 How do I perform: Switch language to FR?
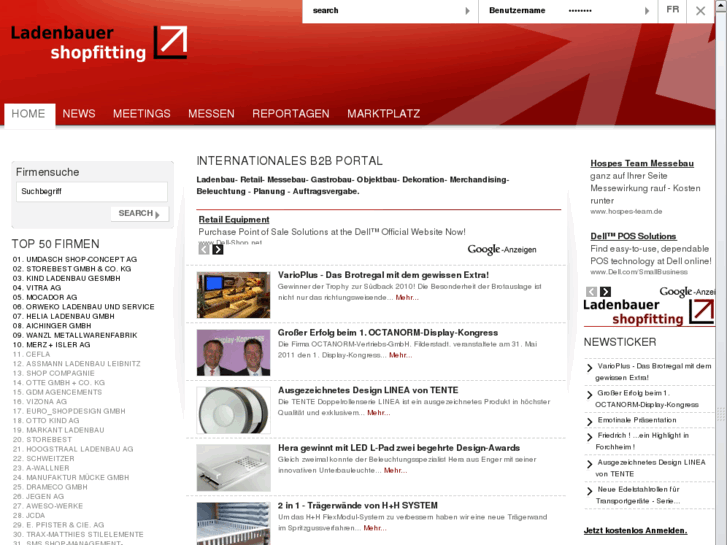(672, 10)
